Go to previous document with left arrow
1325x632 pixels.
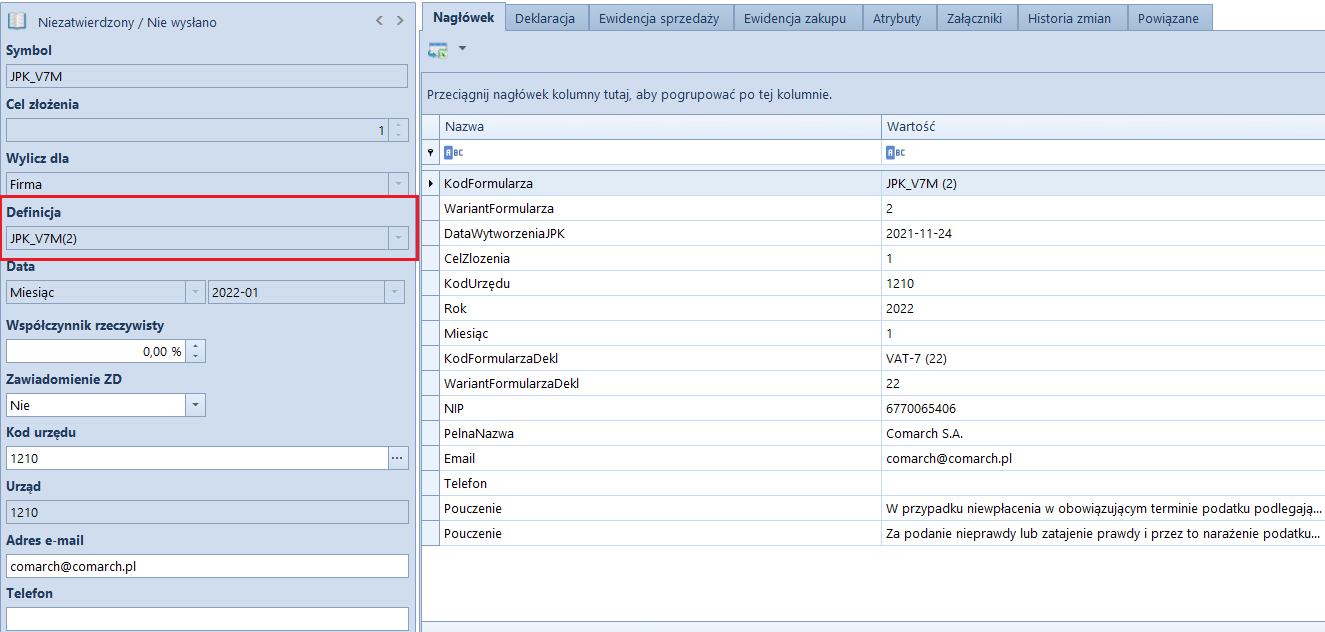click(x=379, y=21)
